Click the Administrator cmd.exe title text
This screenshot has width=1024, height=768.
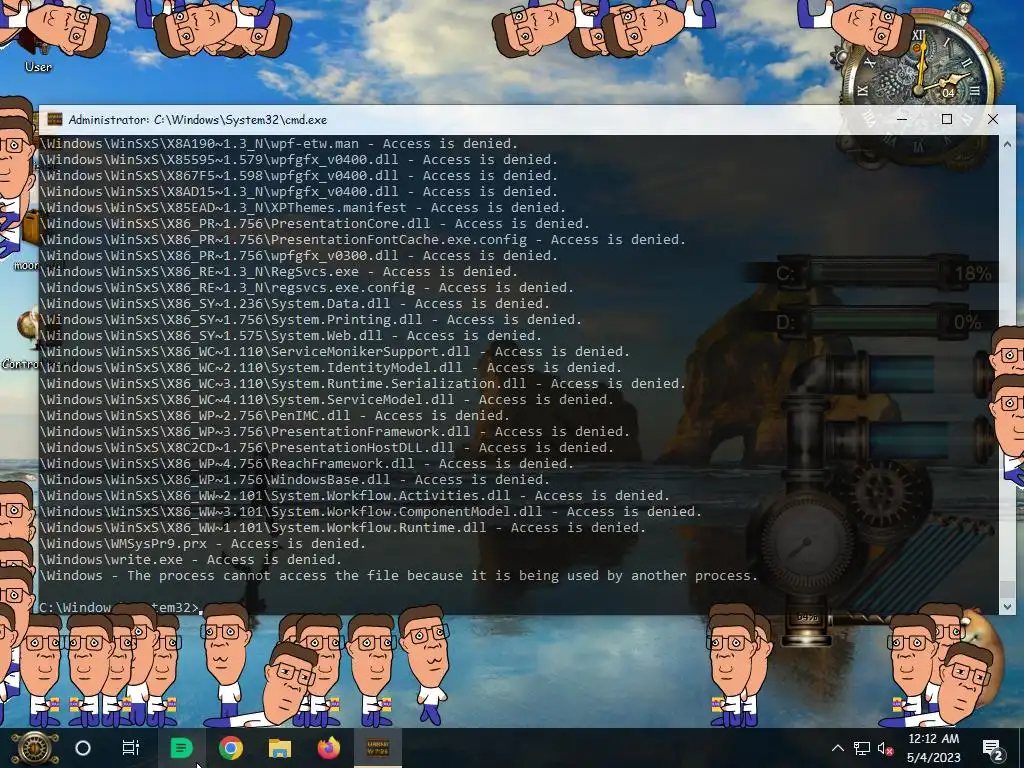point(197,120)
